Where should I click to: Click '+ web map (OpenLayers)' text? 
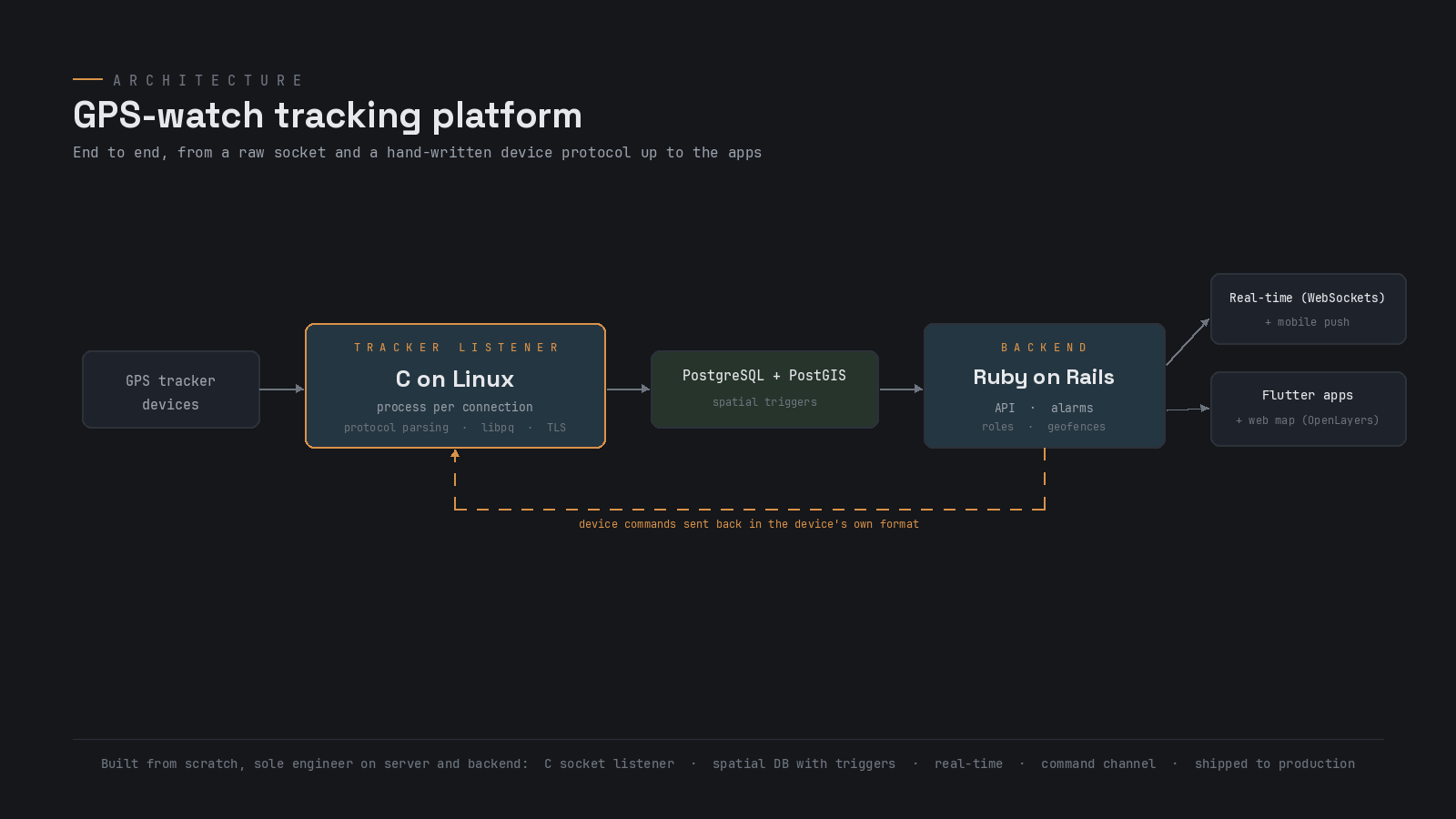pos(1307,420)
